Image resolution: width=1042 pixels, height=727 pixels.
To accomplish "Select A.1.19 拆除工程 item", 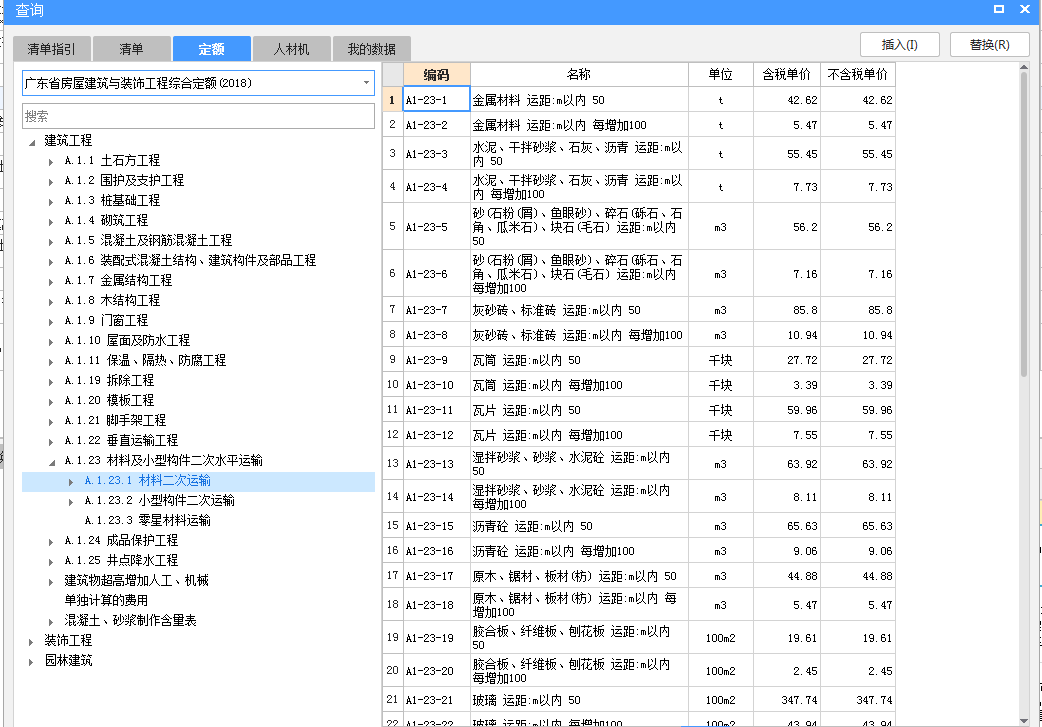I will tap(109, 380).
